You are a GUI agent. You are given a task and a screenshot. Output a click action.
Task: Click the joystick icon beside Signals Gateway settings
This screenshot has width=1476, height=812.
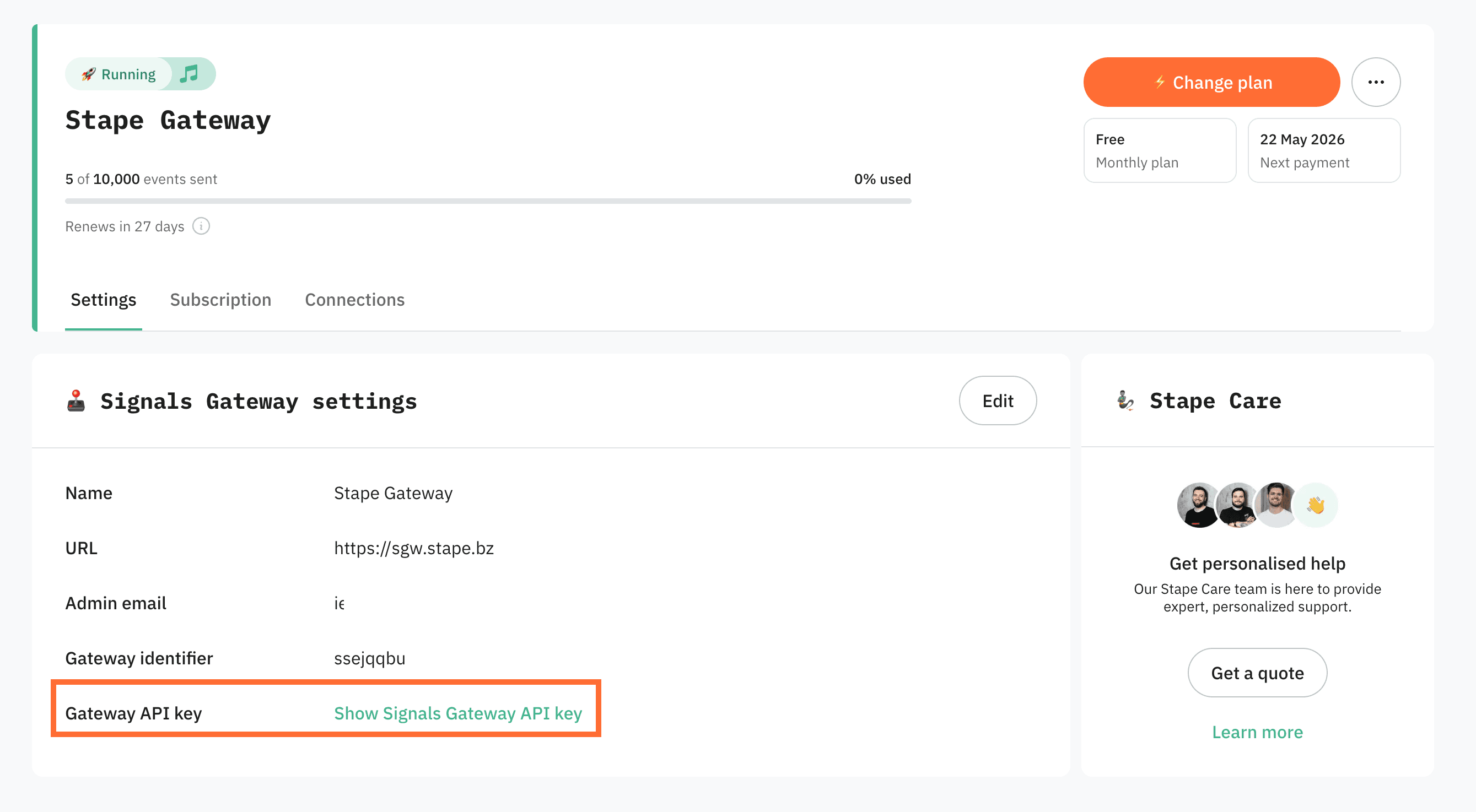(76, 401)
